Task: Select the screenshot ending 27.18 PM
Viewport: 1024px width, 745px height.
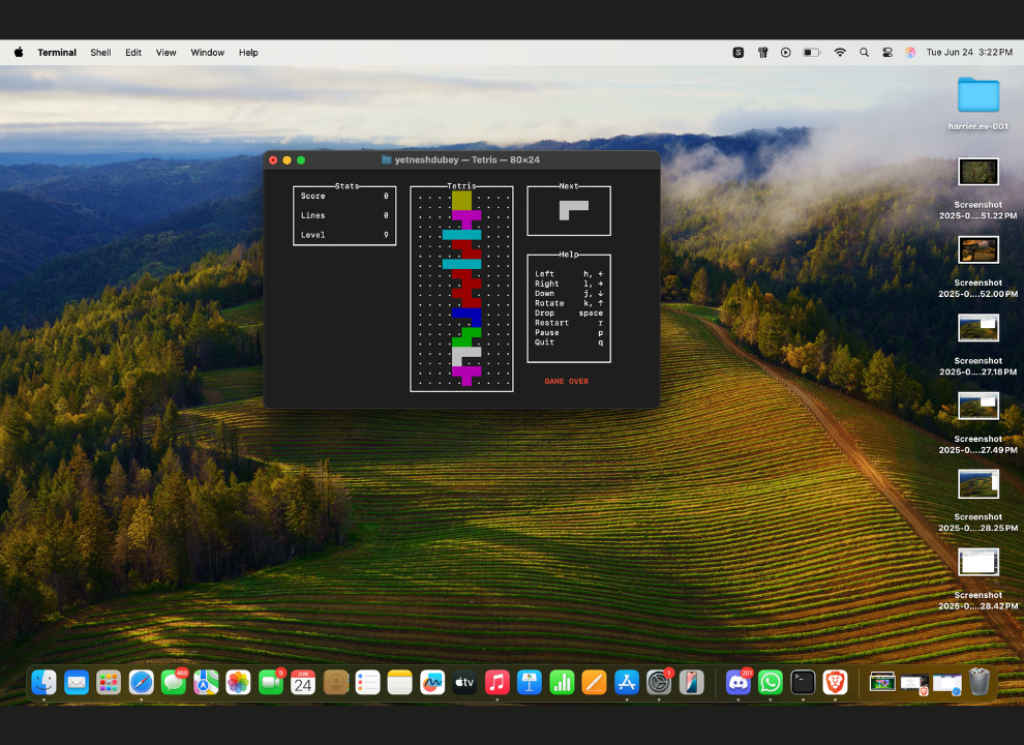Action: (978, 328)
